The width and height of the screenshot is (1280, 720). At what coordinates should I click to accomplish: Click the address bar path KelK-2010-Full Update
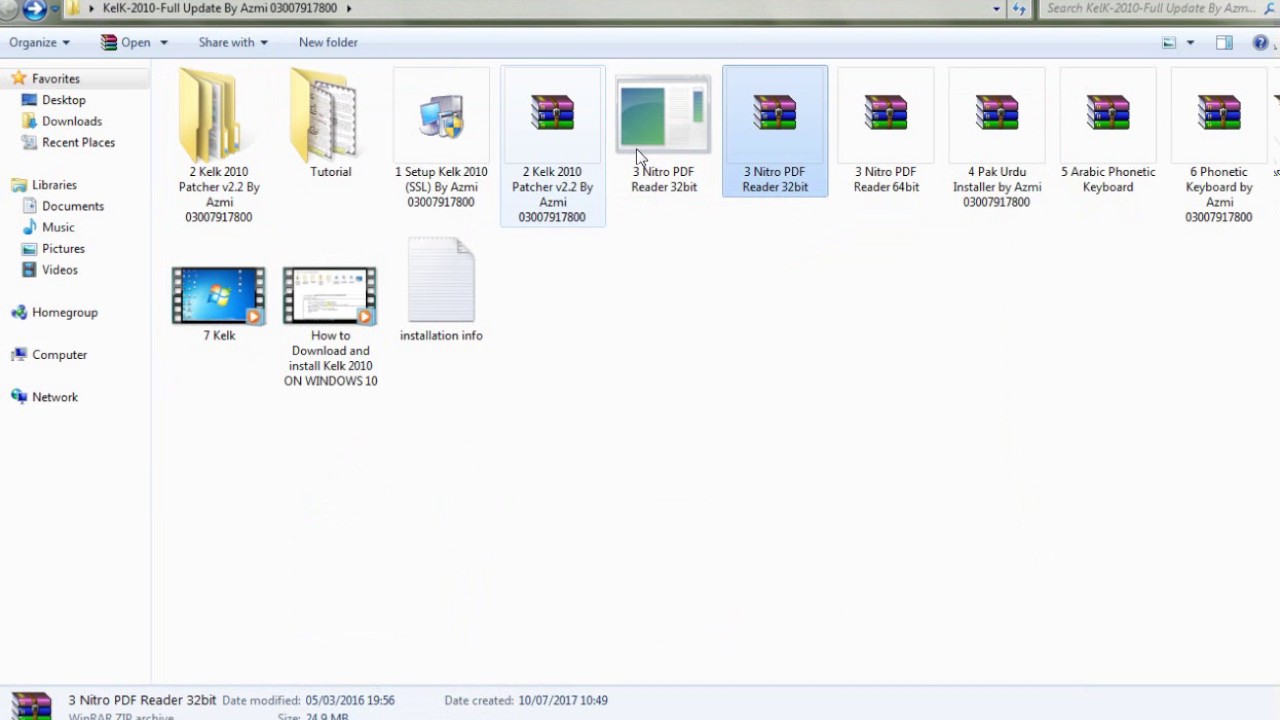pyautogui.click(x=220, y=8)
